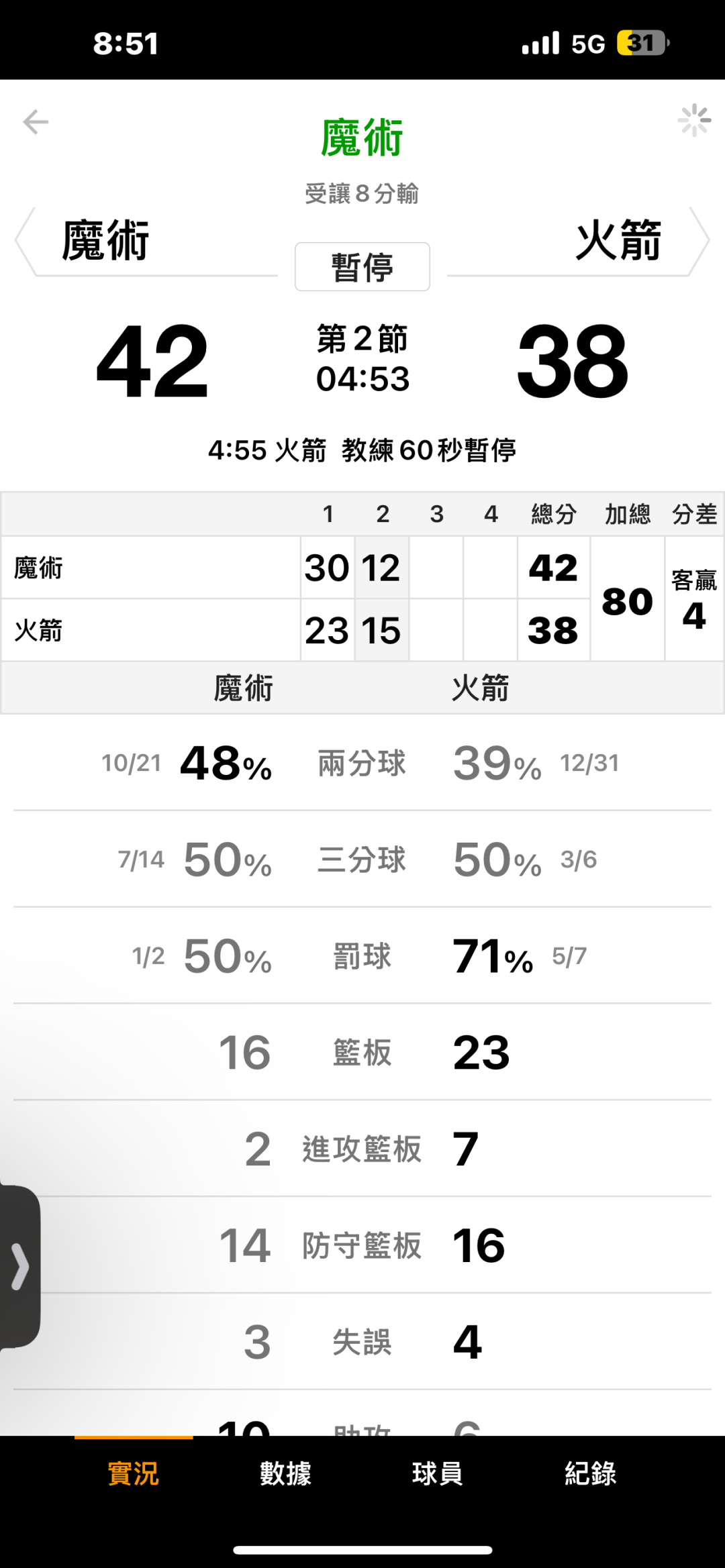Viewport: 725px width, 1568px height.
Task: Tap the 暫停 status button
Action: (x=362, y=267)
